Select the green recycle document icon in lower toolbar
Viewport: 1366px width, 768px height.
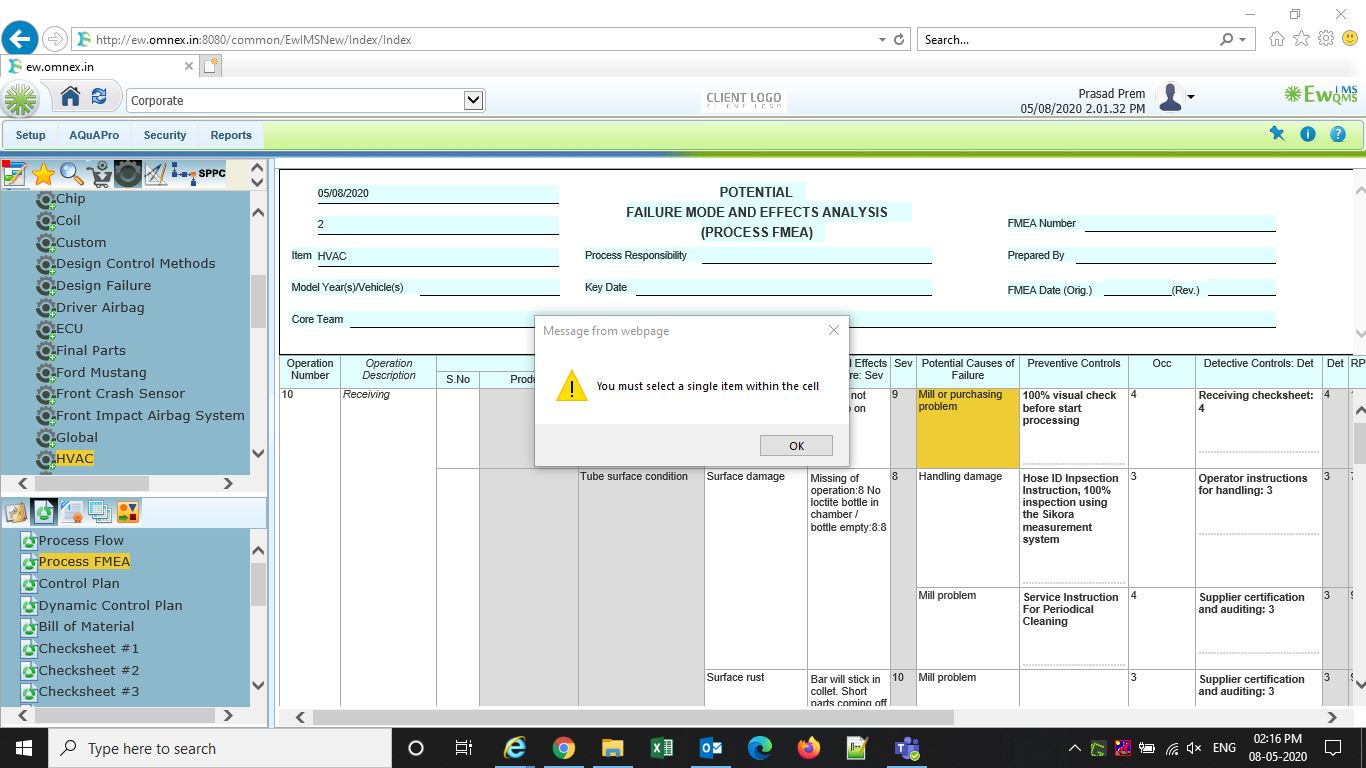point(43,513)
